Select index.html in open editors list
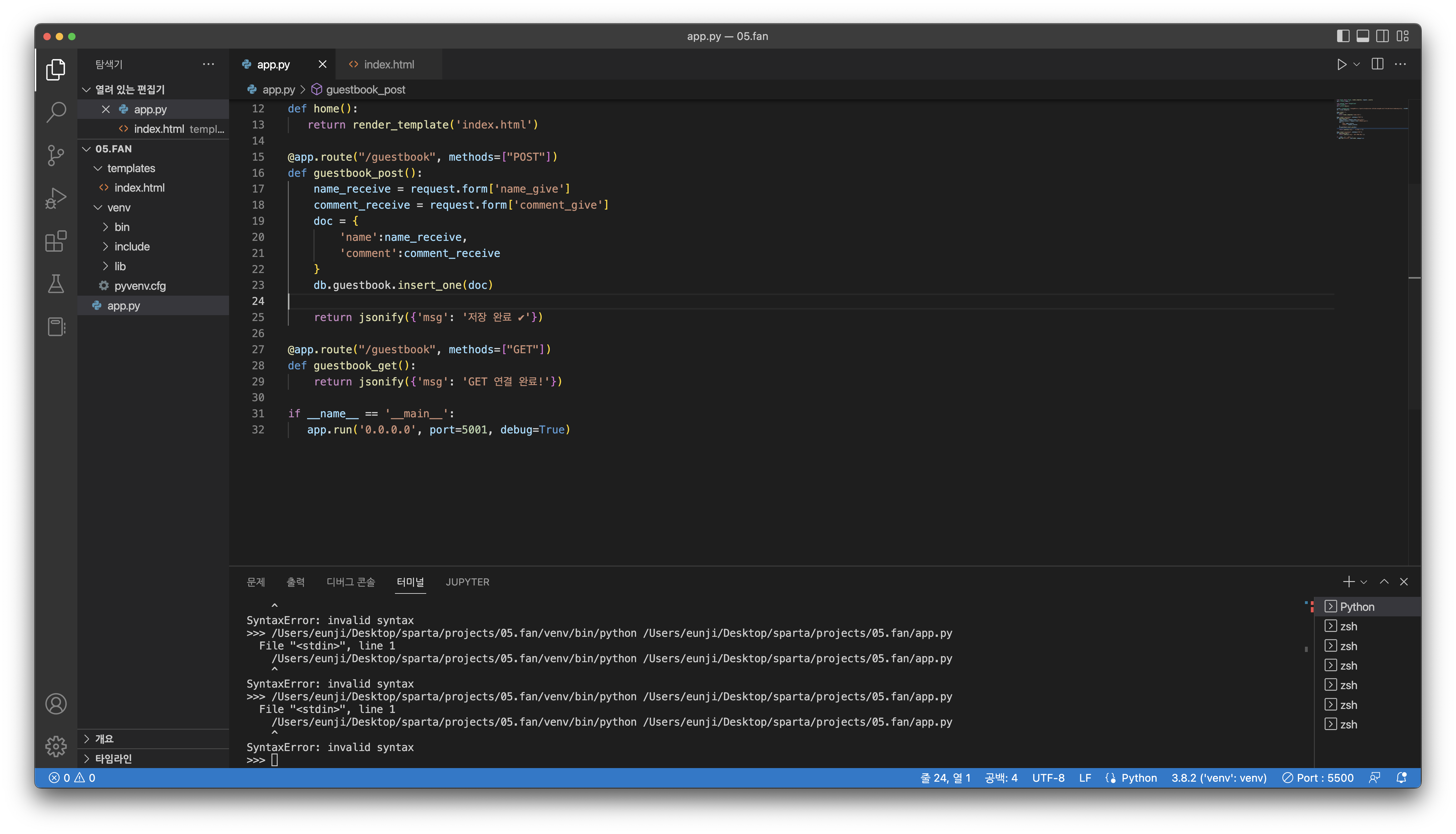The image size is (1456, 834). pyautogui.click(x=154, y=129)
